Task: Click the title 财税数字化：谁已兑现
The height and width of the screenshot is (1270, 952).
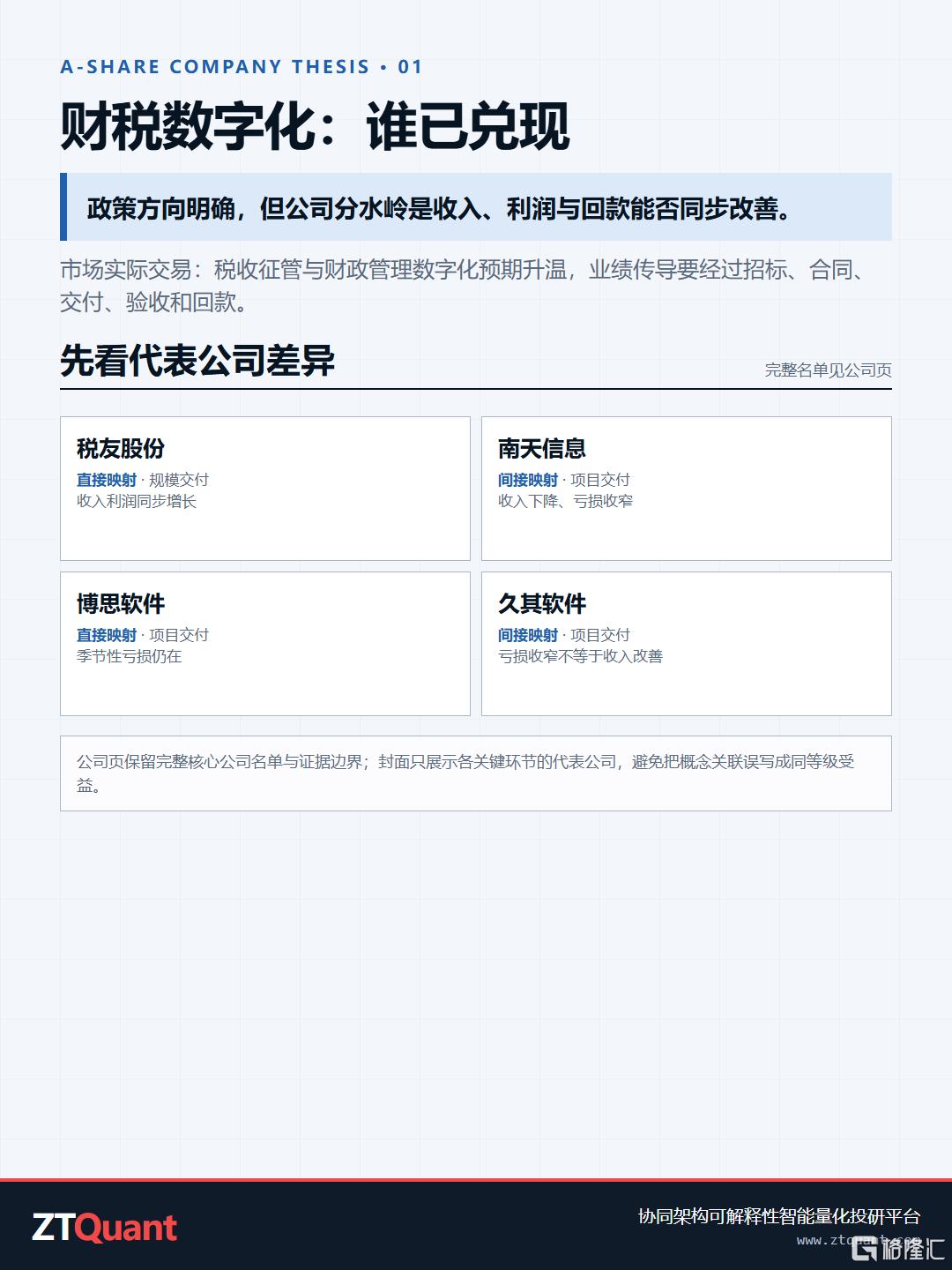Action: 316,126
